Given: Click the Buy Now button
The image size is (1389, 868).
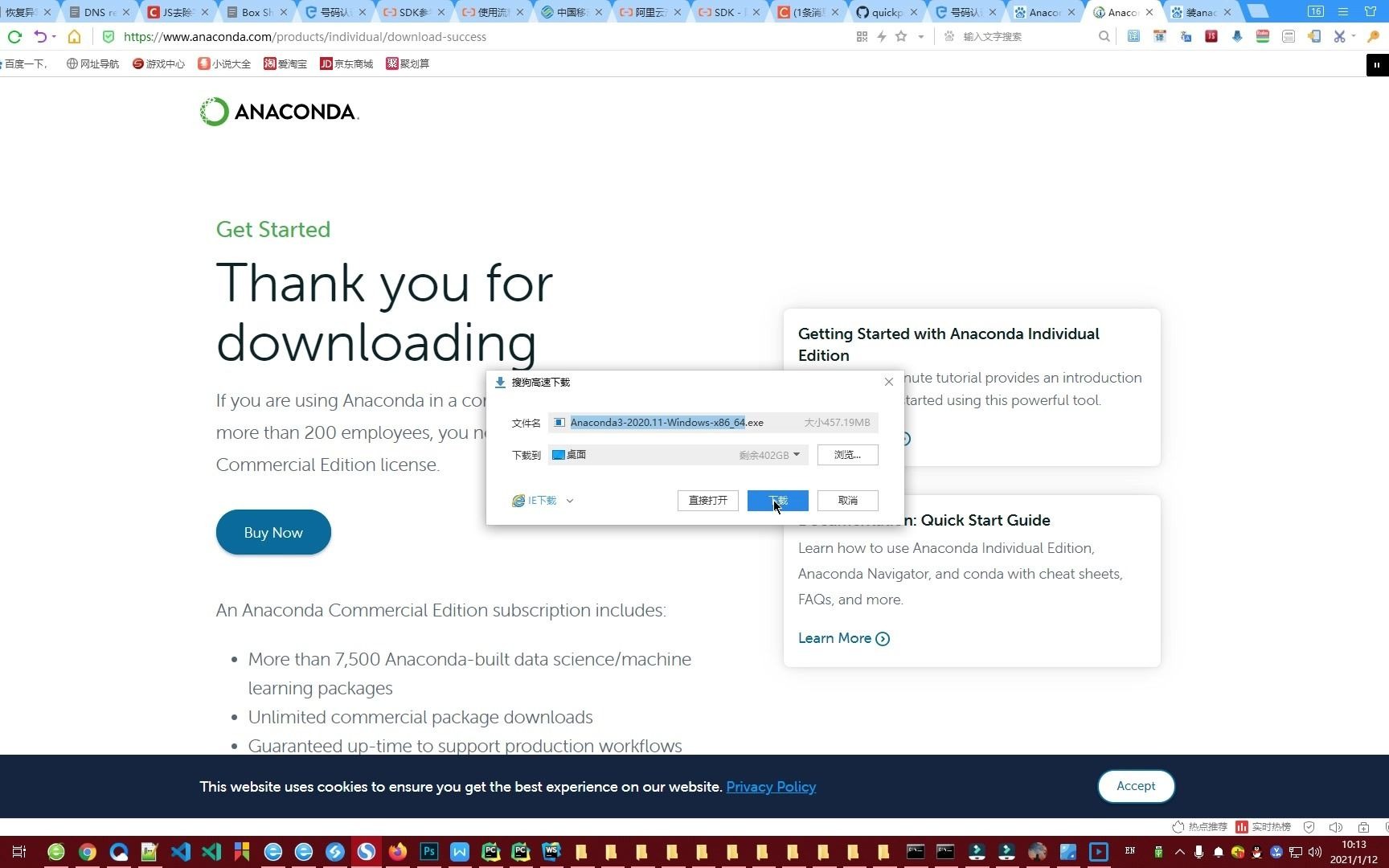Looking at the screenshot, I should [x=273, y=532].
